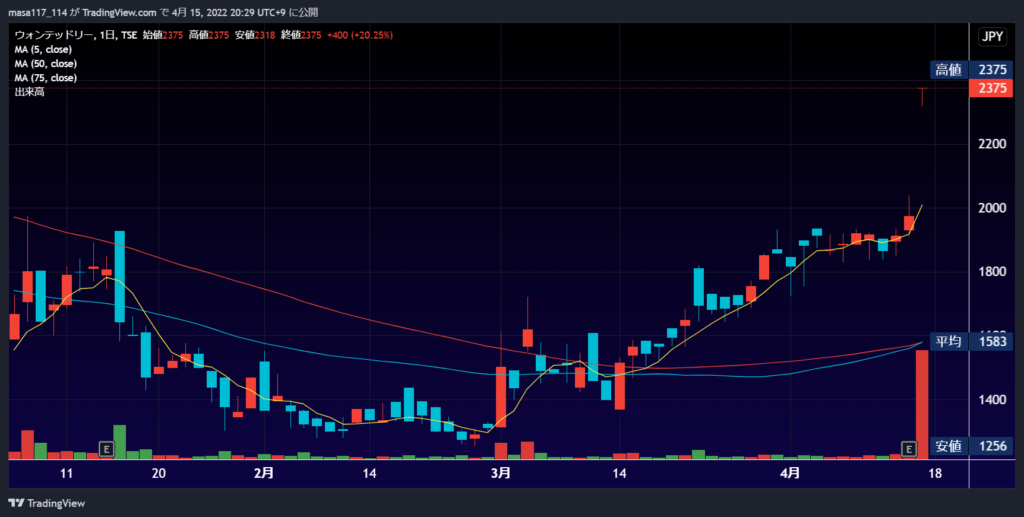Click the 1400 price axis value
This screenshot has width=1024, height=517.
pyautogui.click(x=992, y=400)
